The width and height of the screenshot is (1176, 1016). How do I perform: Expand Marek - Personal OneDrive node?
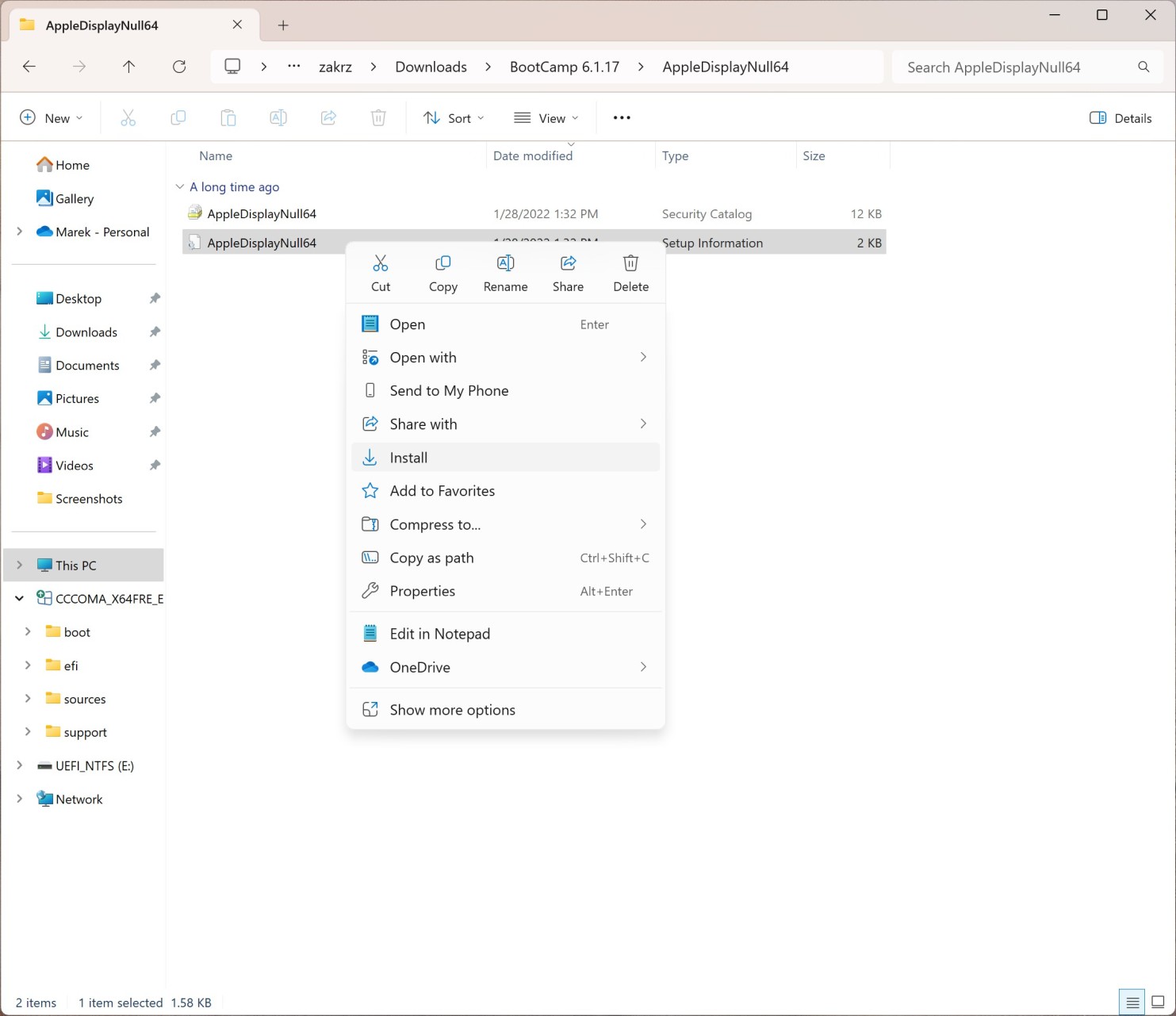coord(19,232)
